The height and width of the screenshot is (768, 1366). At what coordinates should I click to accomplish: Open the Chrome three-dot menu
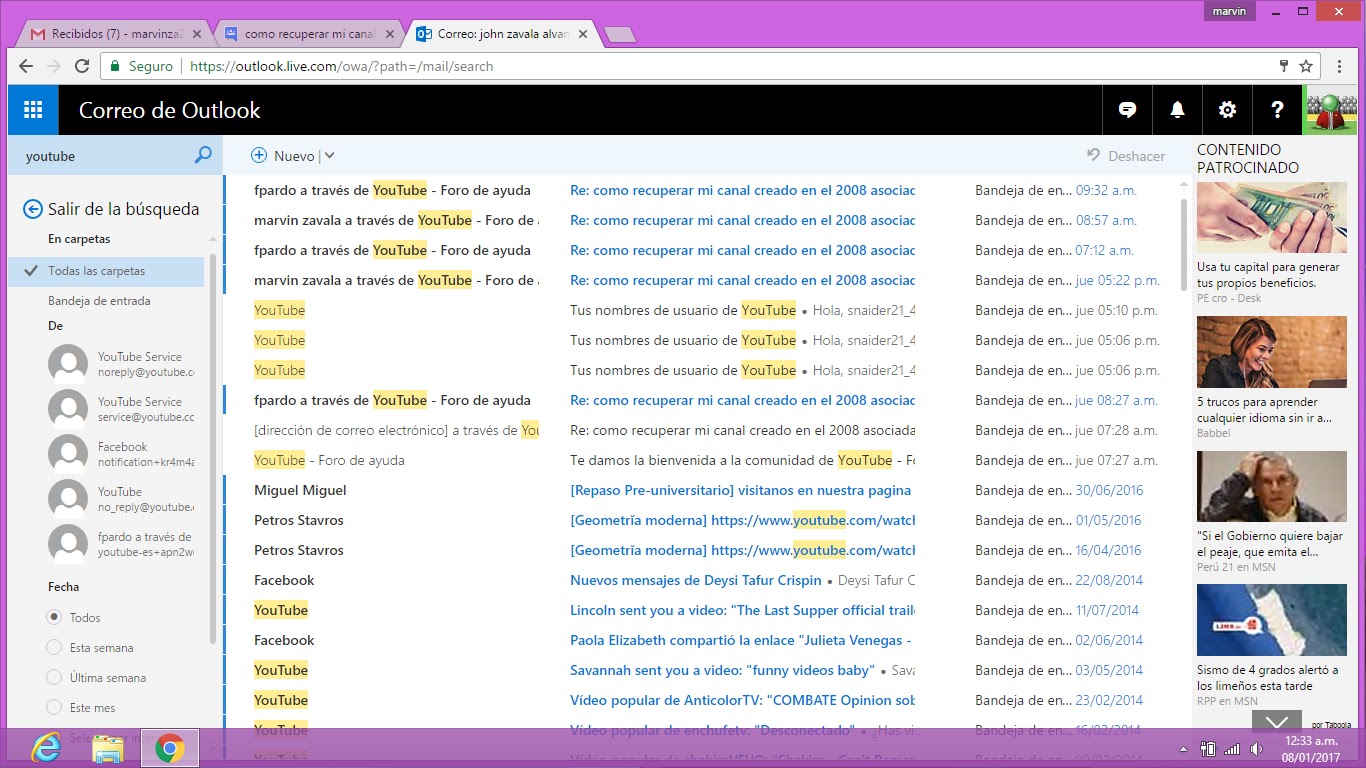[x=1340, y=66]
